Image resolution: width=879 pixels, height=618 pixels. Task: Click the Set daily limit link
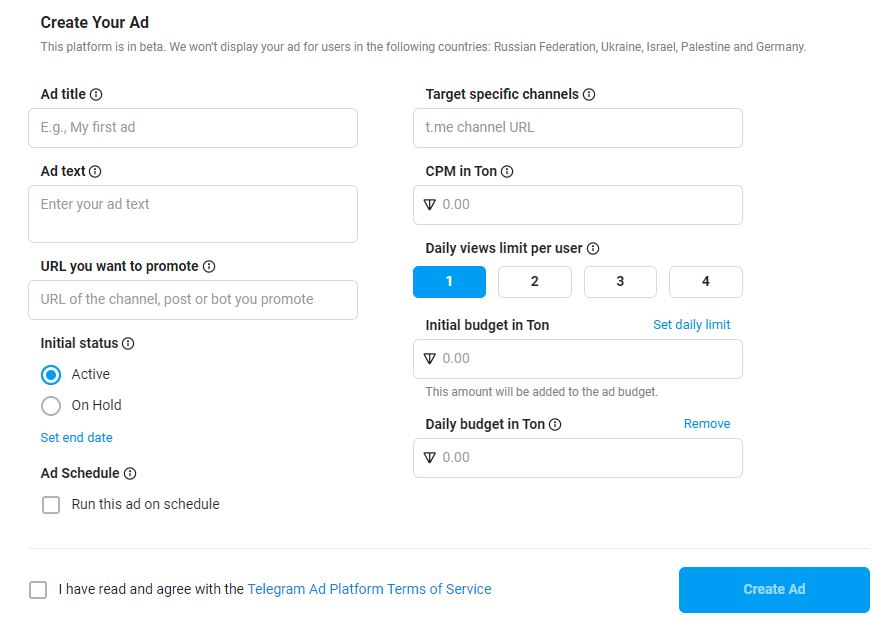[691, 325]
